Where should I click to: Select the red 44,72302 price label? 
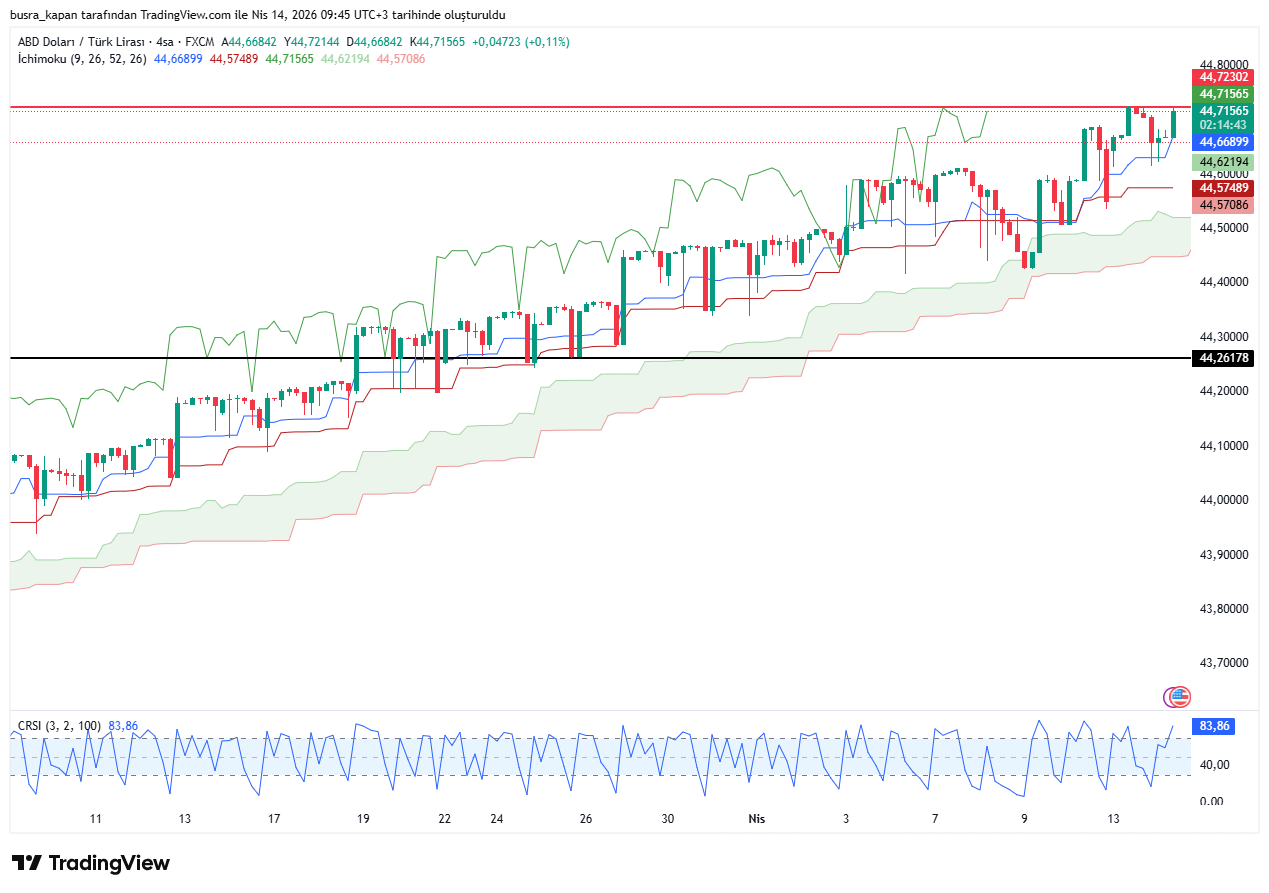1223,77
